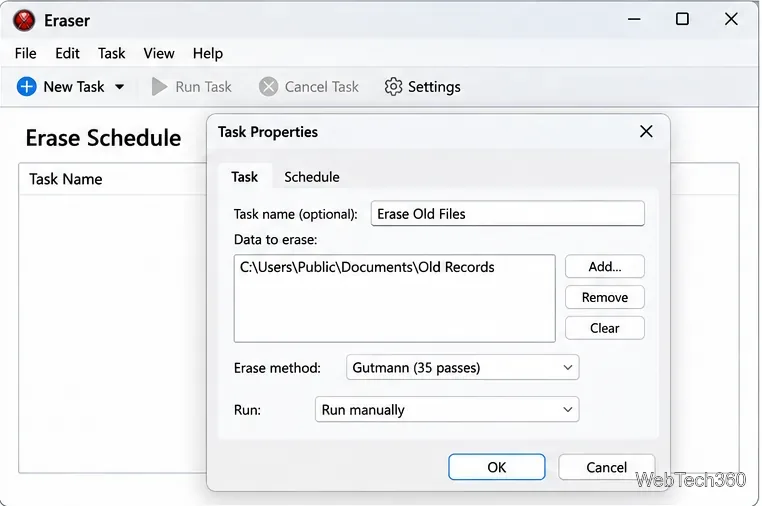Click the Eraser app logo icon
The image size is (762, 506).
(x=24, y=20)
